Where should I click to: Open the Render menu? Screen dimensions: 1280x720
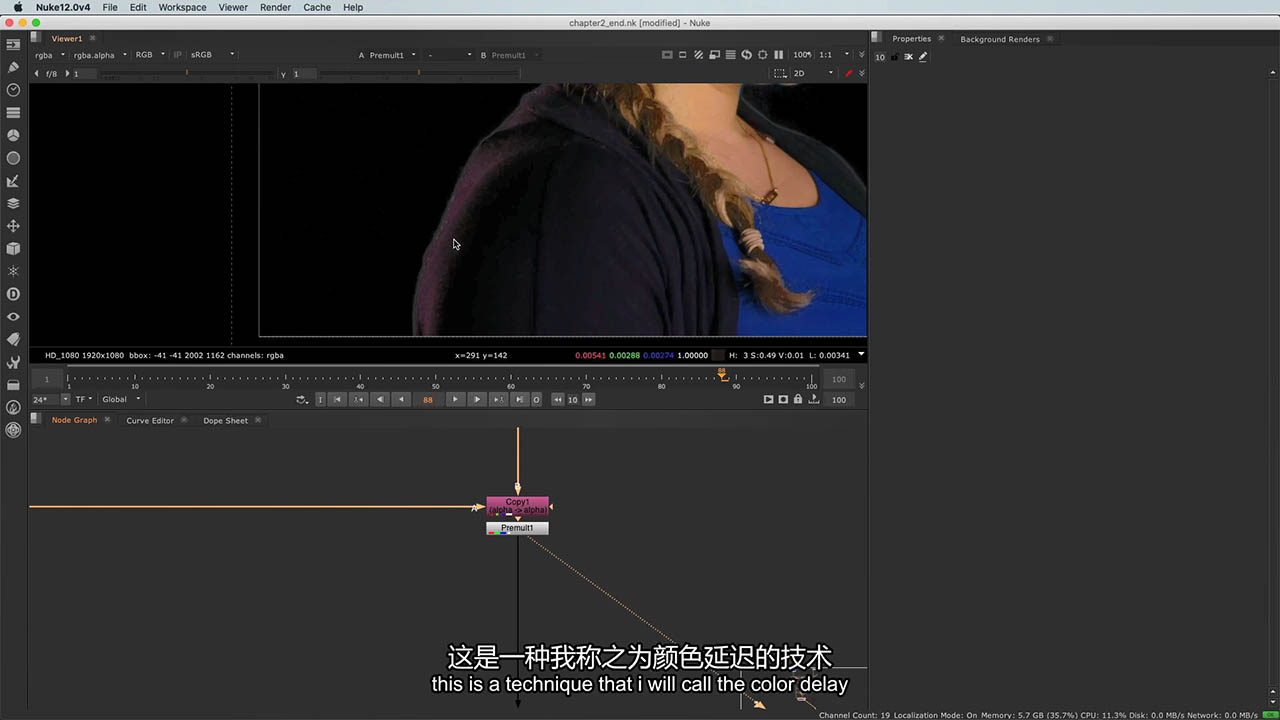[275, 7]
